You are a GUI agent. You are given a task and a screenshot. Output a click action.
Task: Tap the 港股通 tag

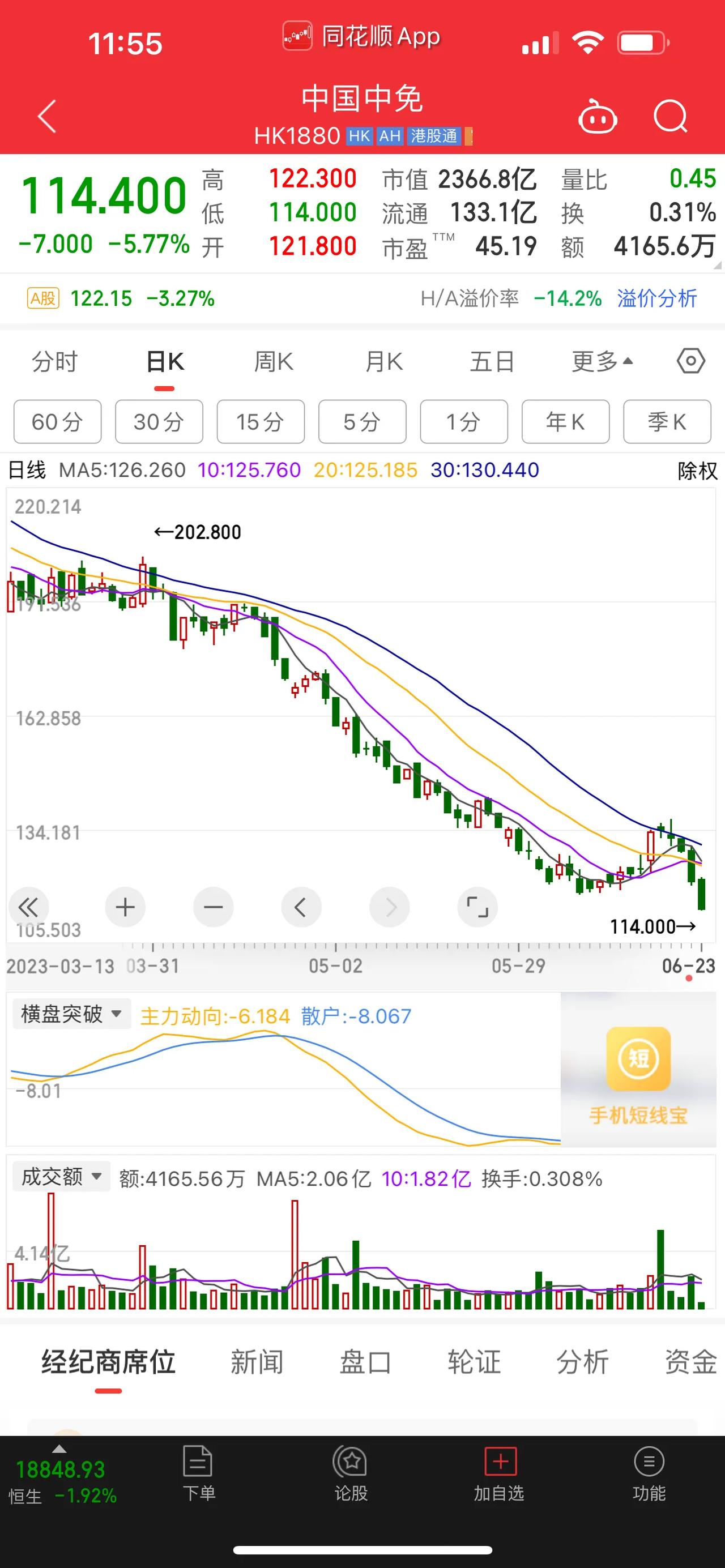pyautogui.click(x=434, y=136)
